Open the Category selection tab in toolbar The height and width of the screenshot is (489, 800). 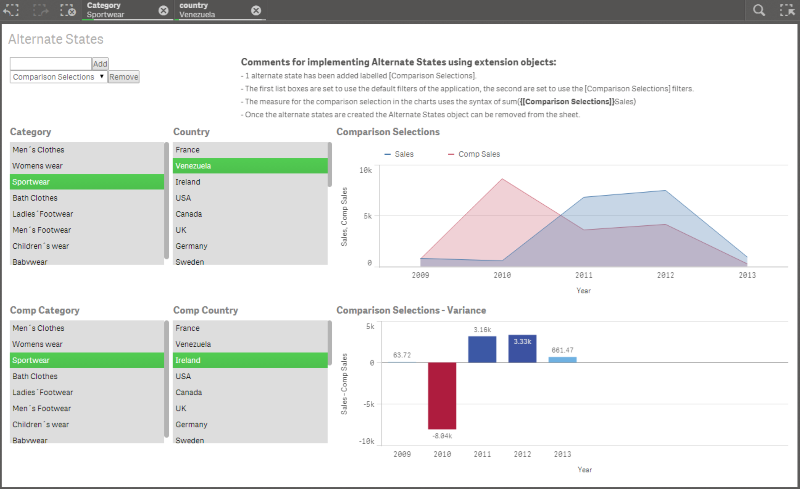pos(118,10)
